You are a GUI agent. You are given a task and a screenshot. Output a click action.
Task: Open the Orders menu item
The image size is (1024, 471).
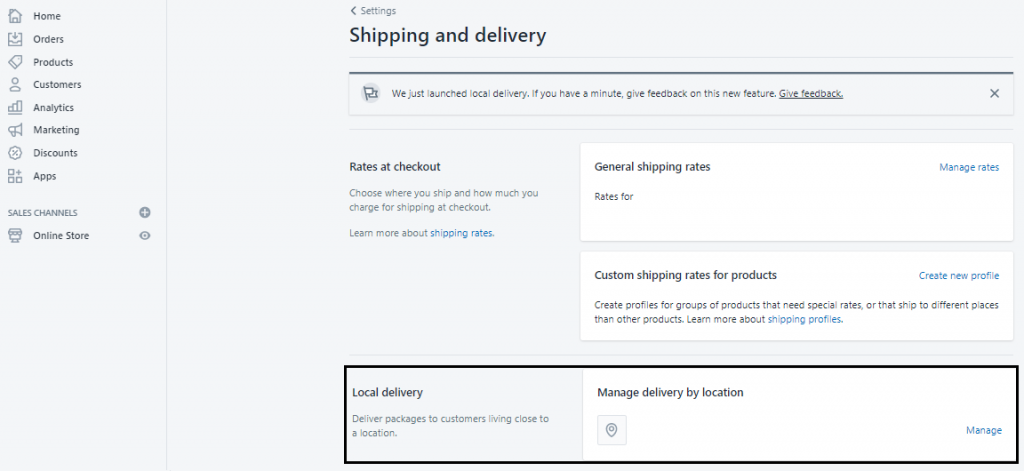[x=48, y=39]
